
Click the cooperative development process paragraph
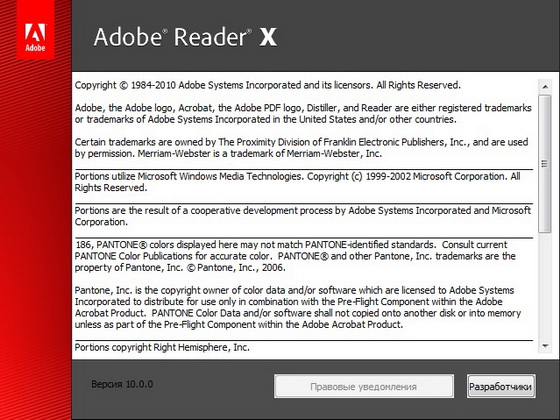pyautogui.click(x=302, y=216)
